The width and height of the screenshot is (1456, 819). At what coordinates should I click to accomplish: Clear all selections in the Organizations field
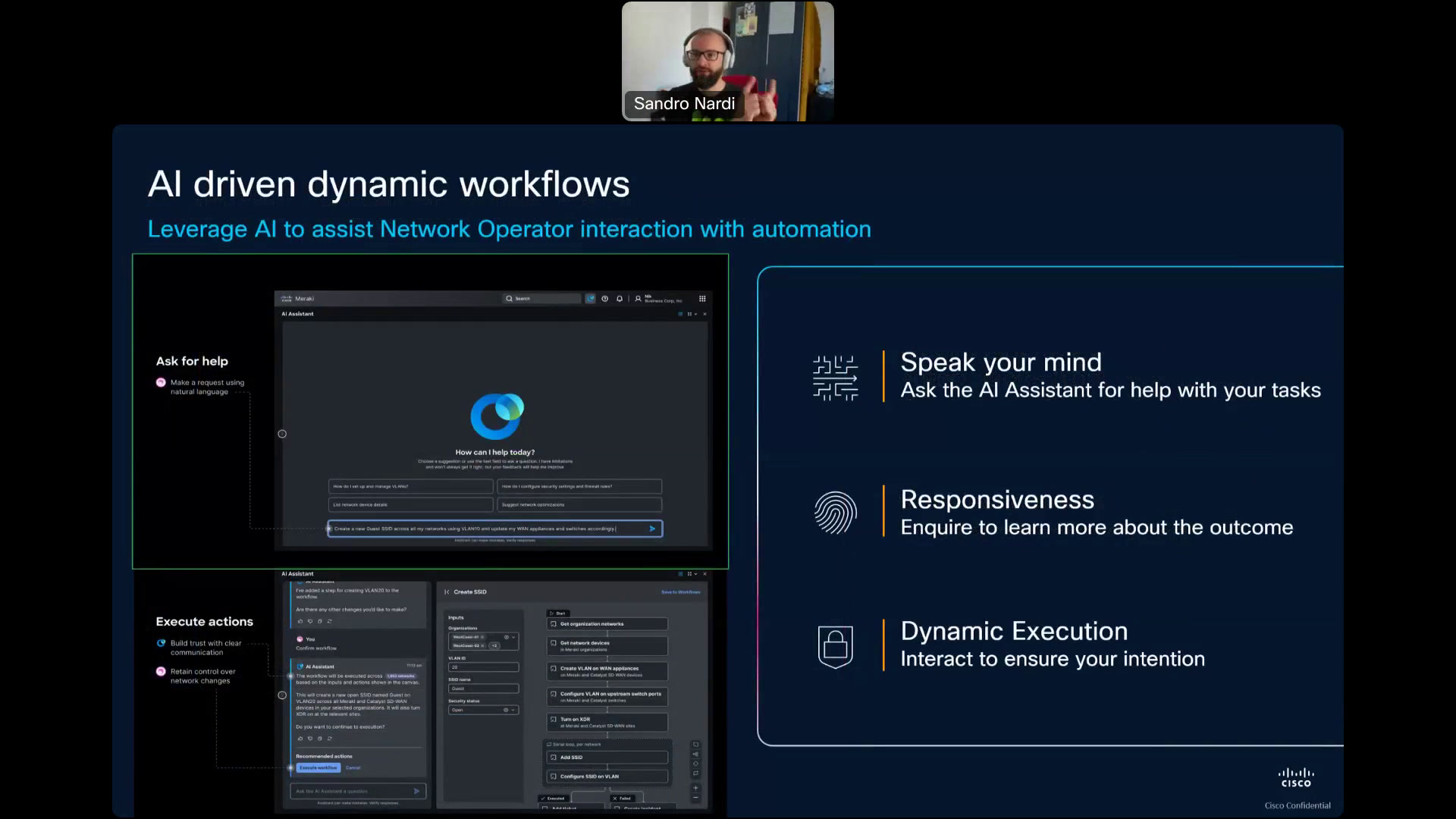[x=507, y=637]
